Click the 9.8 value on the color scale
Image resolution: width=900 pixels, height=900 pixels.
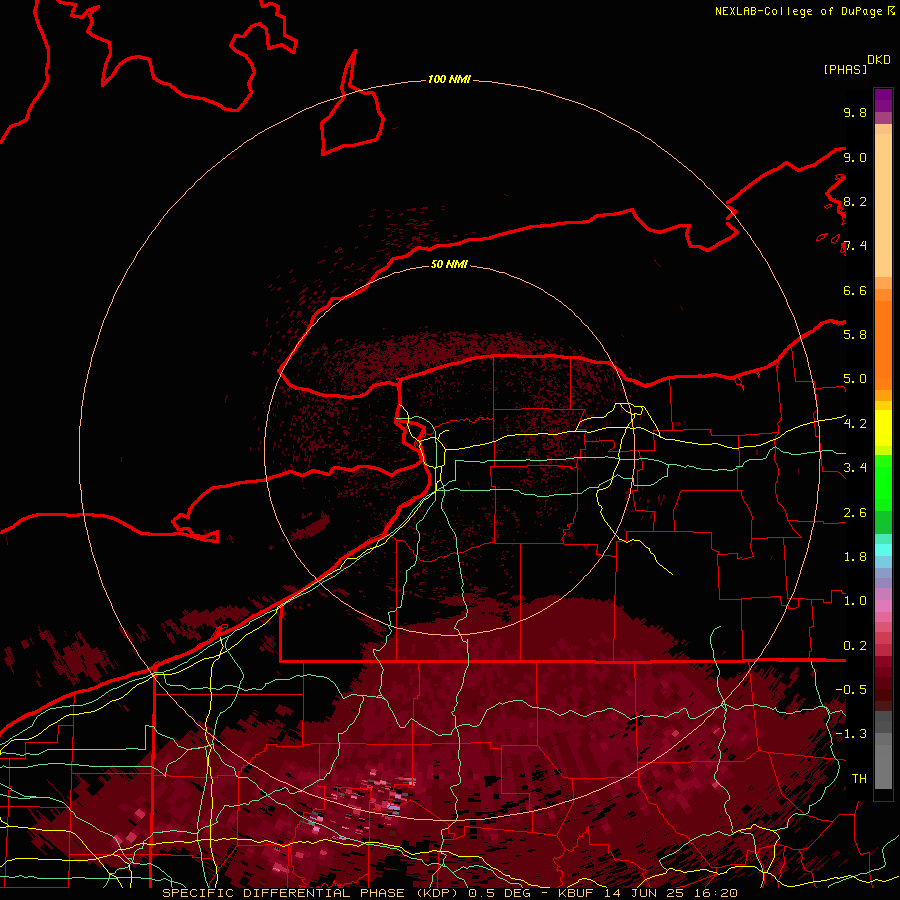point(855,112)
